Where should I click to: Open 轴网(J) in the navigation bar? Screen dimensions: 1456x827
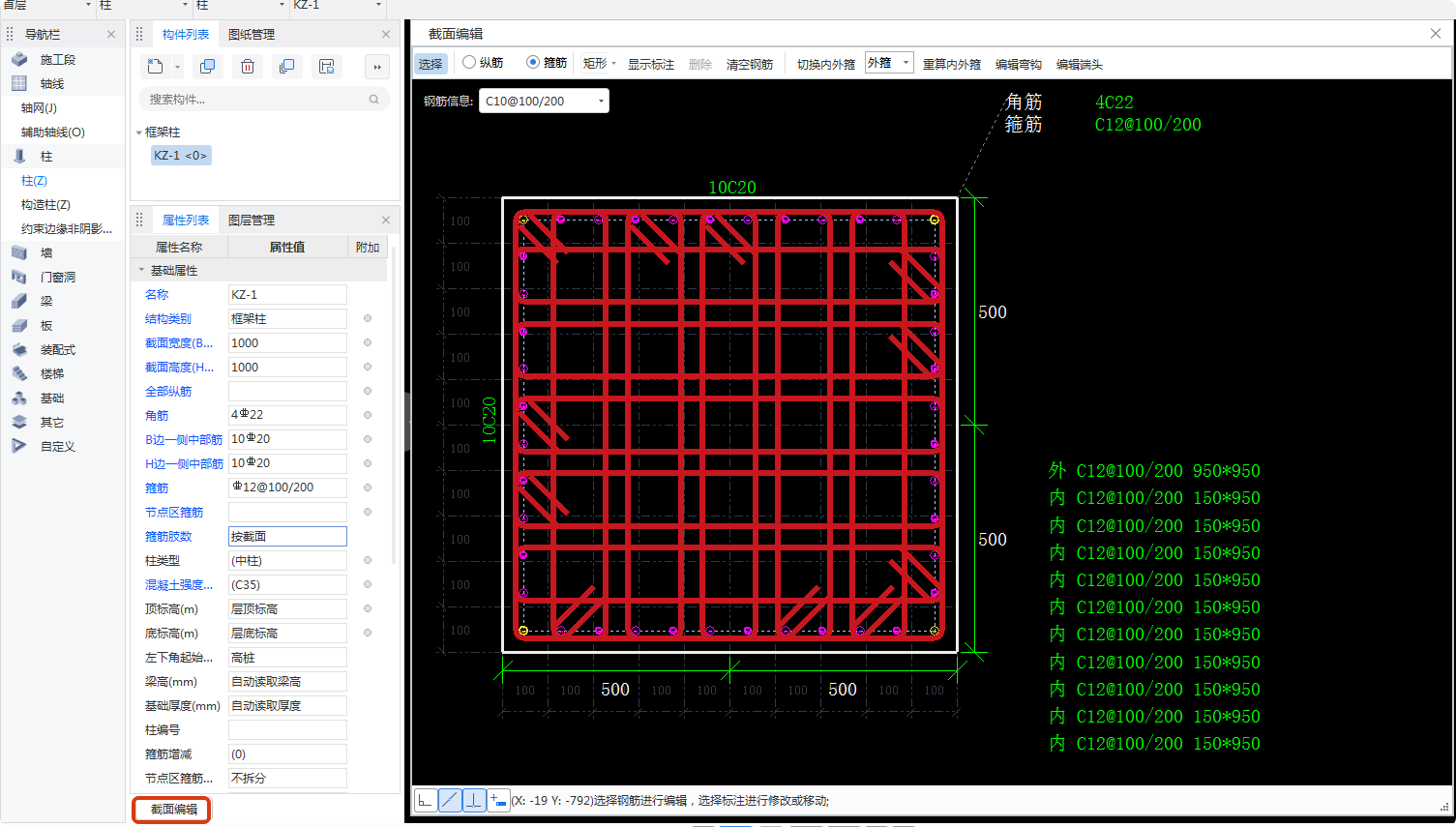pos(39,107)
